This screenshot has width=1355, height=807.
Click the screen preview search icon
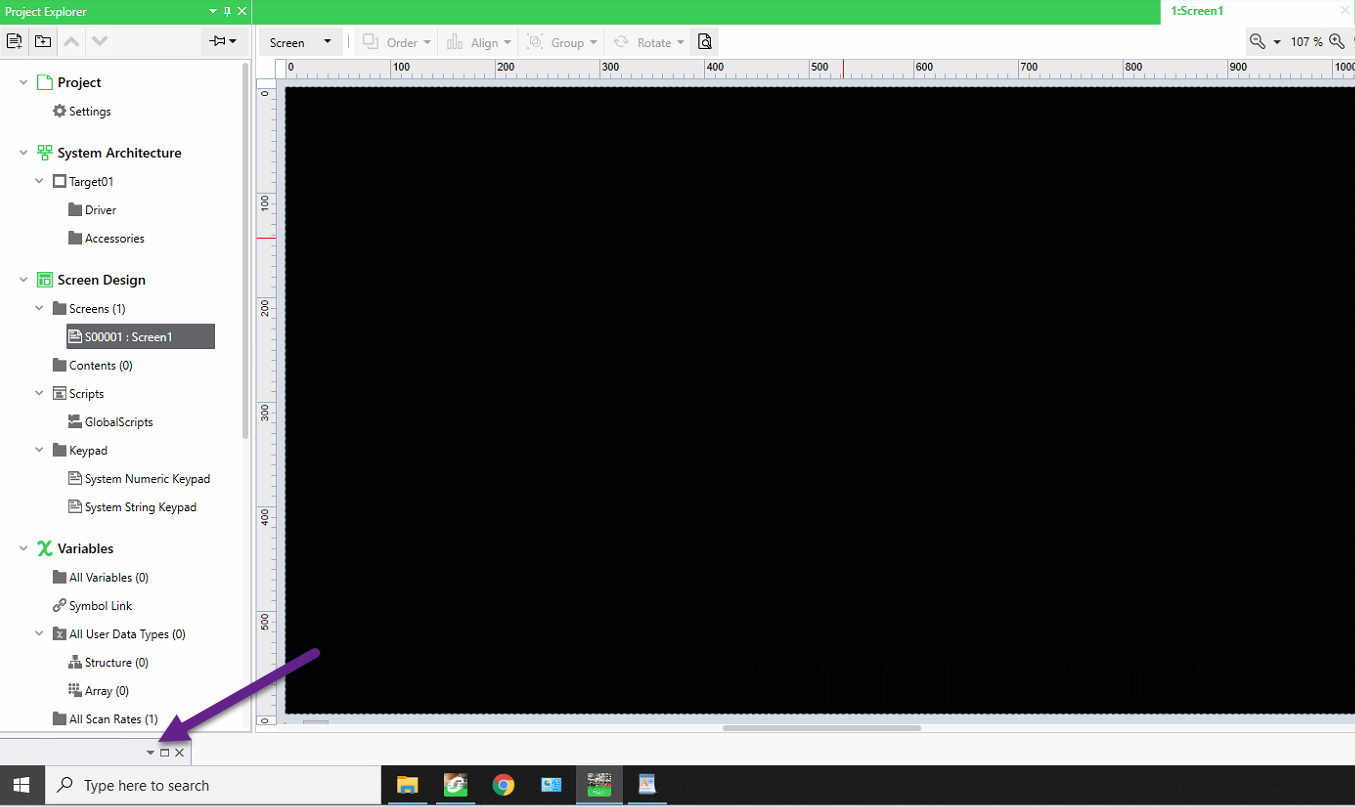[705, 42]
